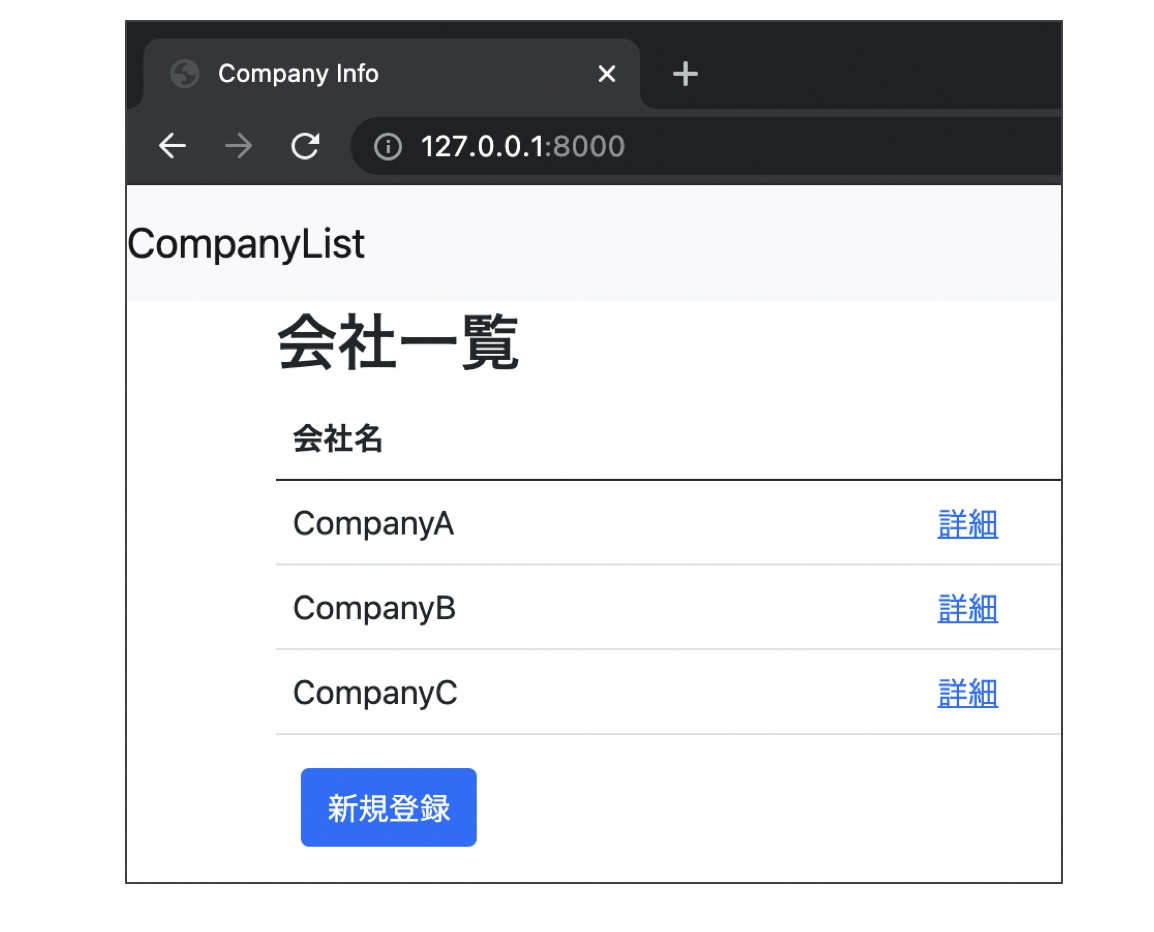Open 詳細 details for CompanyA

[967, 524]
